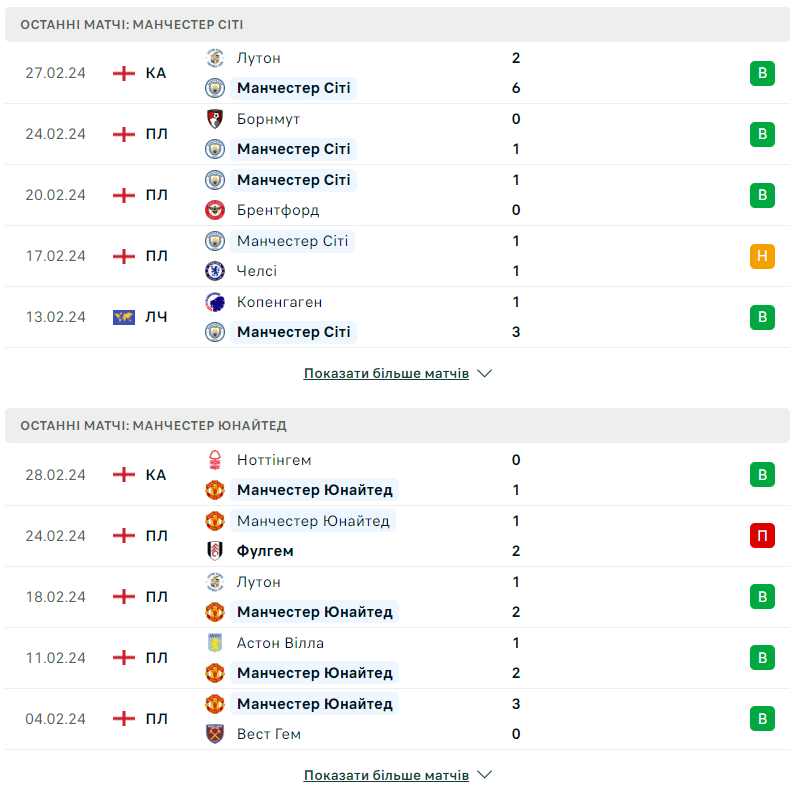Select Манчестер Юнайтед in the West Ham match
The image size is (796, 805).
point(314,704)
